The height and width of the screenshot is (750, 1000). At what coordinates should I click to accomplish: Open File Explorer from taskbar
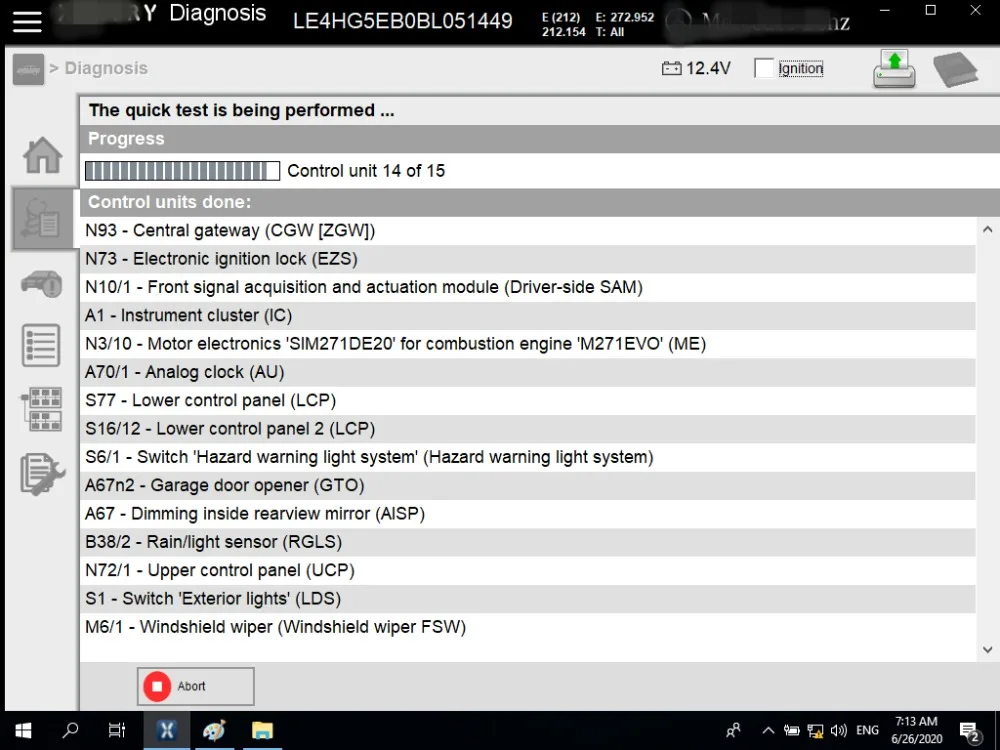[x=262, y=730]
